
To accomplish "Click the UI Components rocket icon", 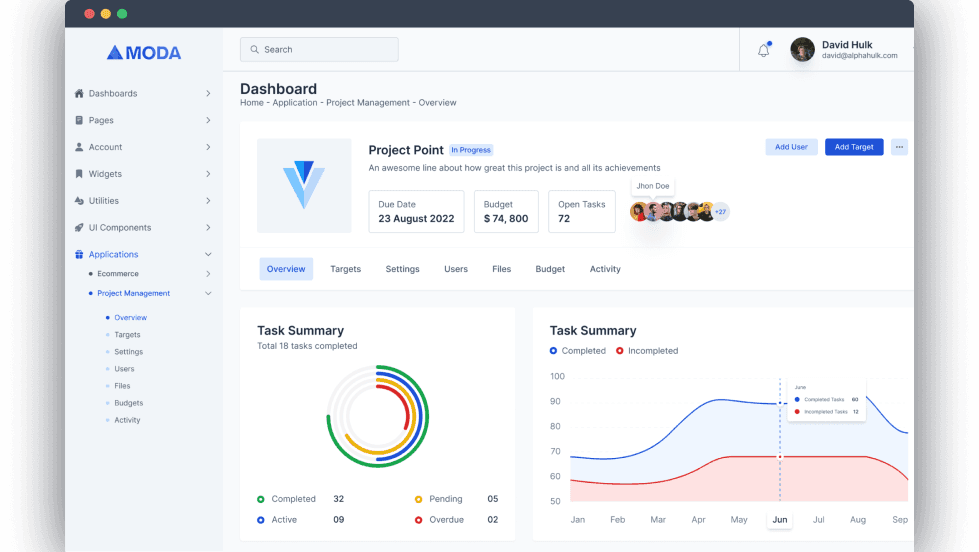I will (x=79, y=227).
